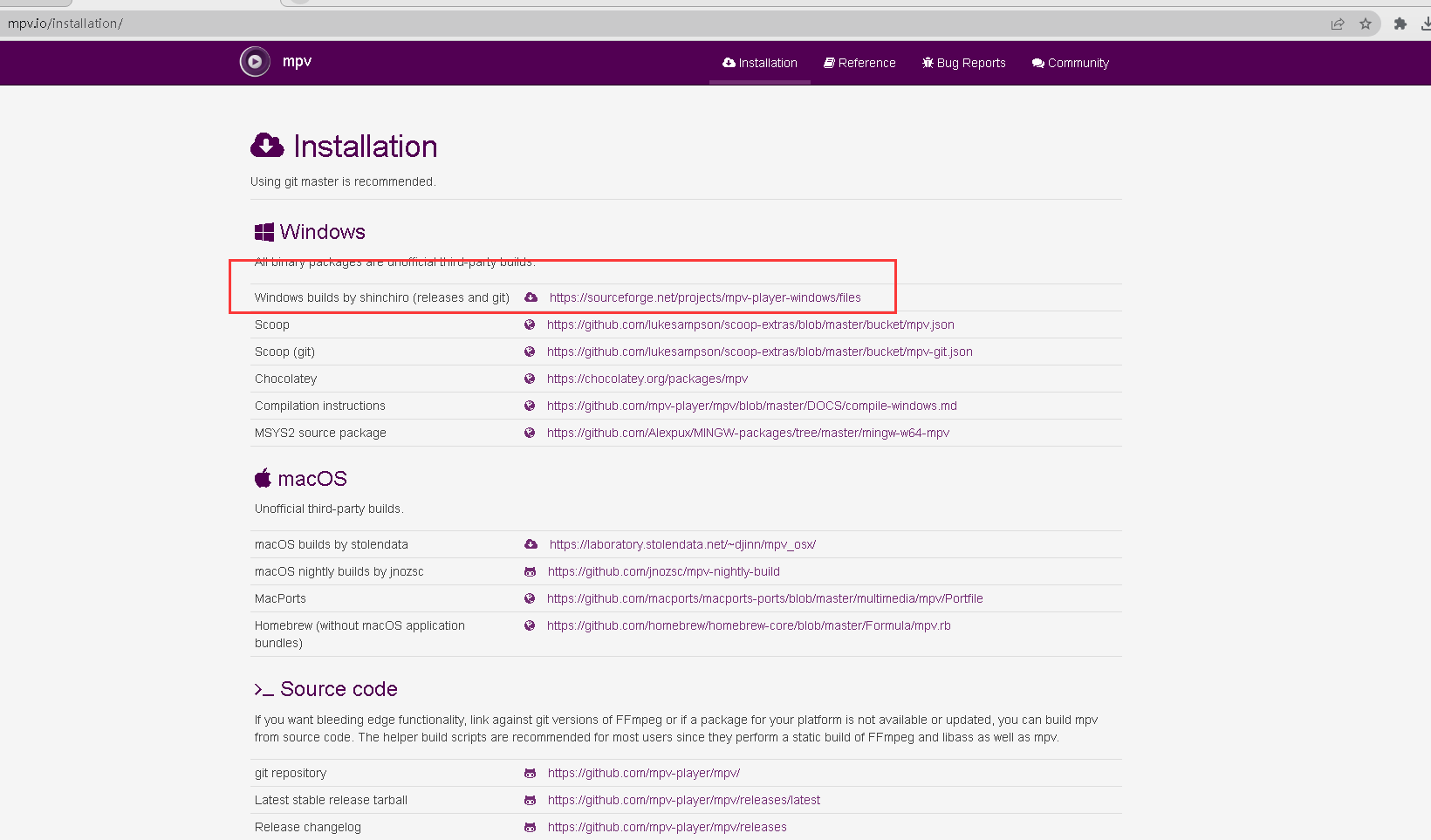Click the Windows section heading text
The height and width of the screenshot is (840, 1431).
click(323, 232)
